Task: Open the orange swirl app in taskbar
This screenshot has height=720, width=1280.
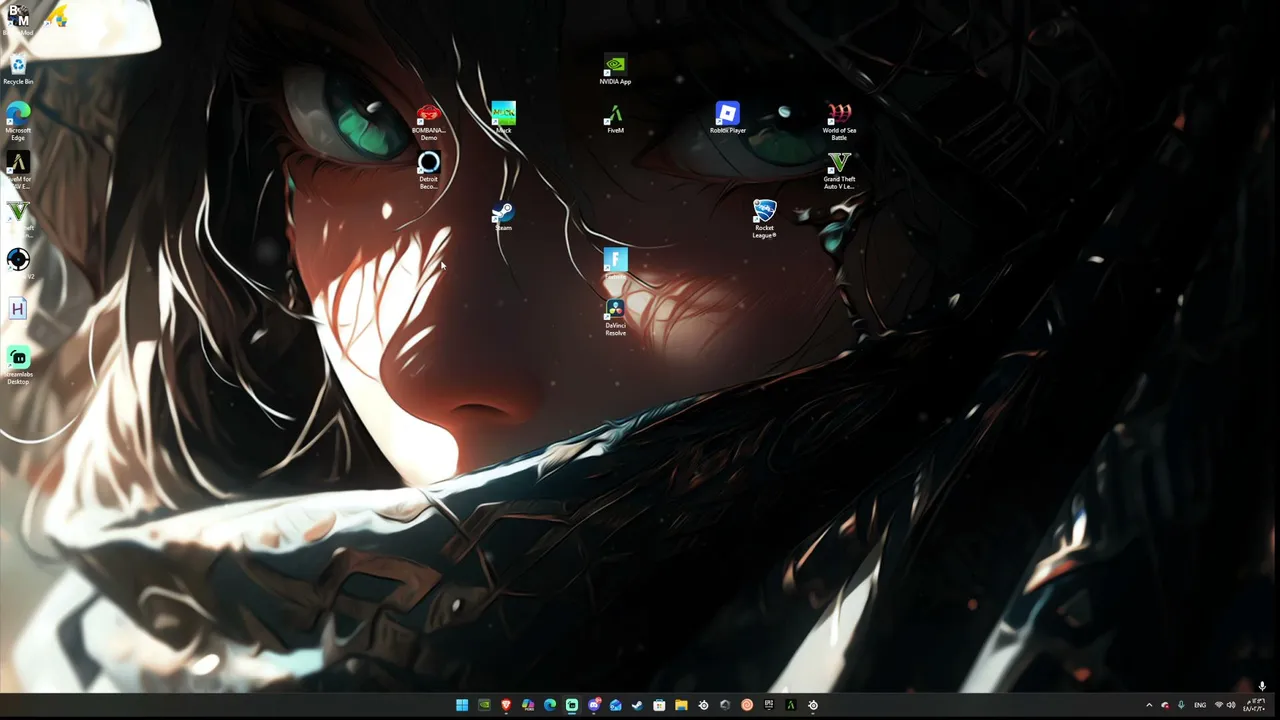Action: (x=747, y=705)
